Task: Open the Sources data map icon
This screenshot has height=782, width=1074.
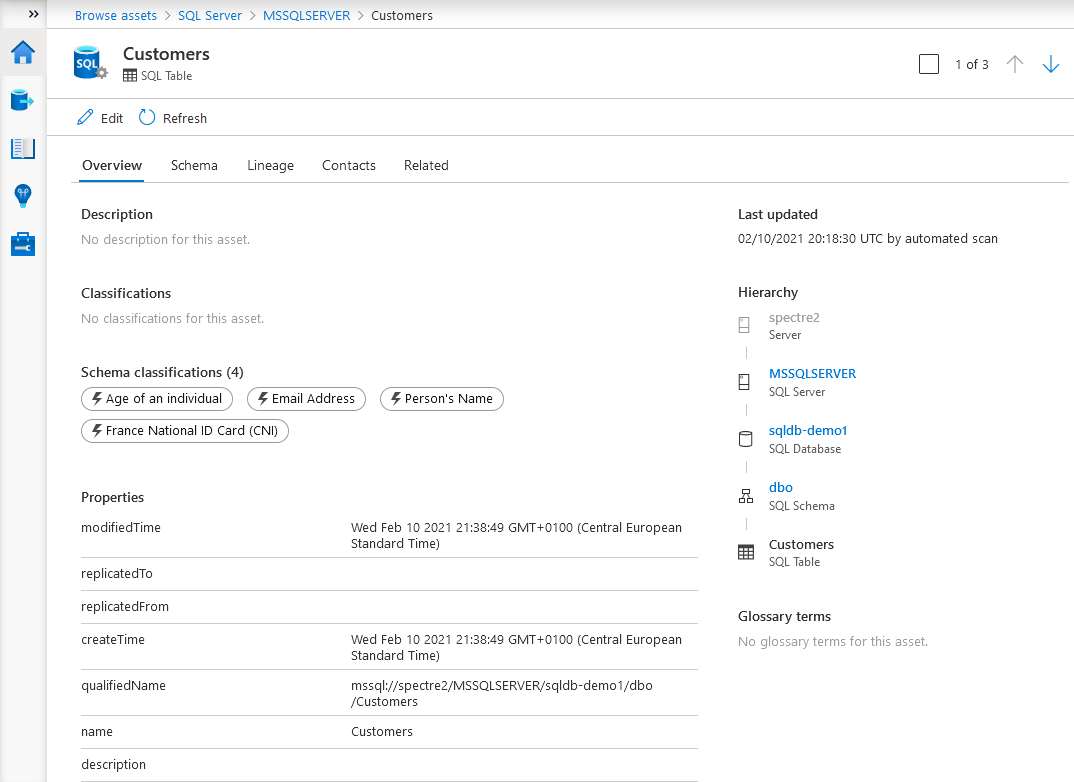Action: [x=23, y=101]
